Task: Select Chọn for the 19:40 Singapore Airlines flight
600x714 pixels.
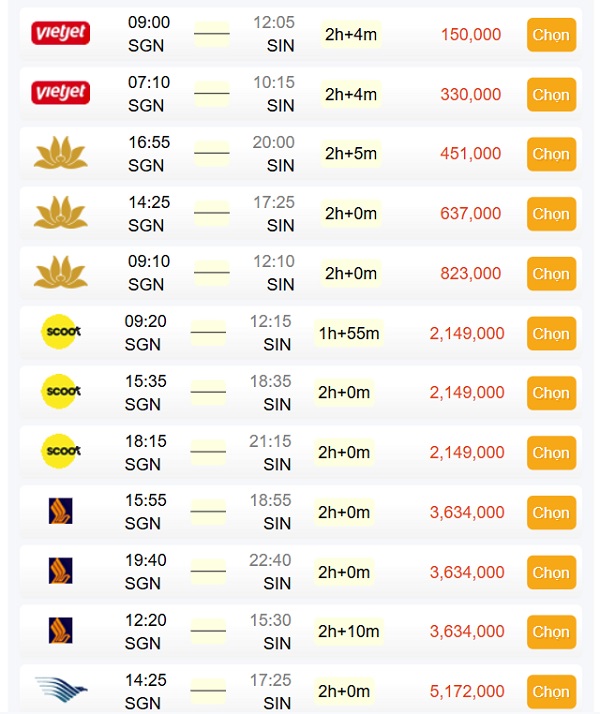Action: coord(551,572)
